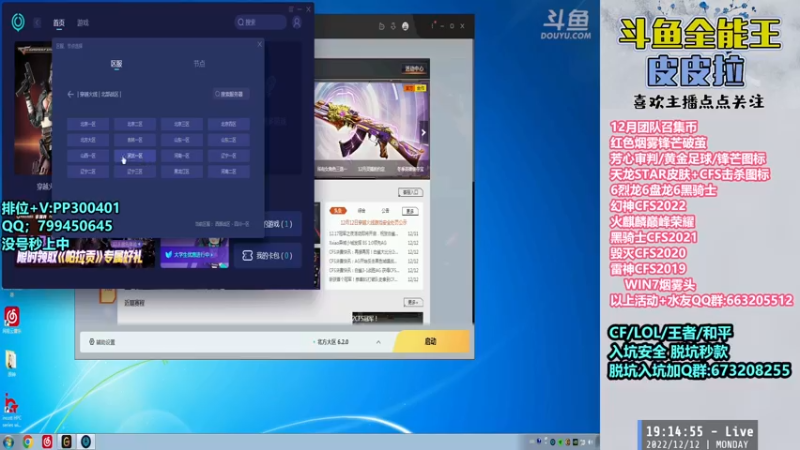The image size is (800, 450).
Task: Focus the accelerator search field
Action: [x=260, y=22]
